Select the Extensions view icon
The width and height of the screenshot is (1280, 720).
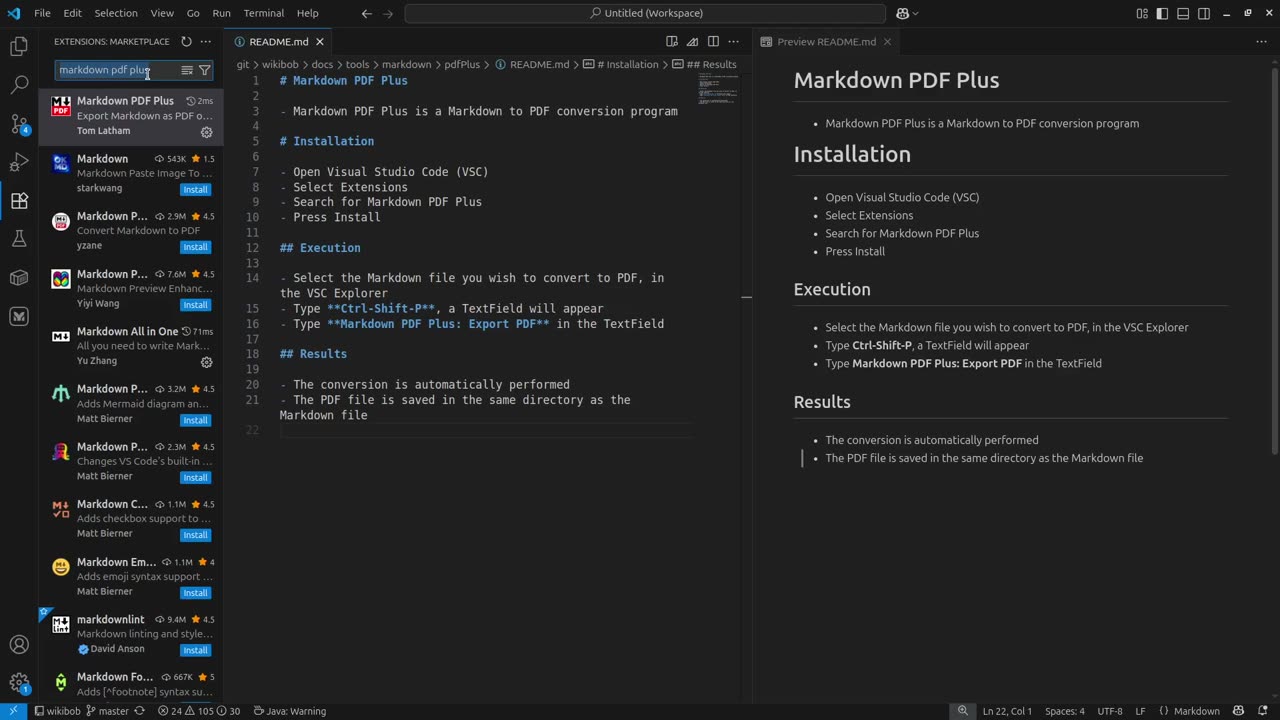click(19, 201)
